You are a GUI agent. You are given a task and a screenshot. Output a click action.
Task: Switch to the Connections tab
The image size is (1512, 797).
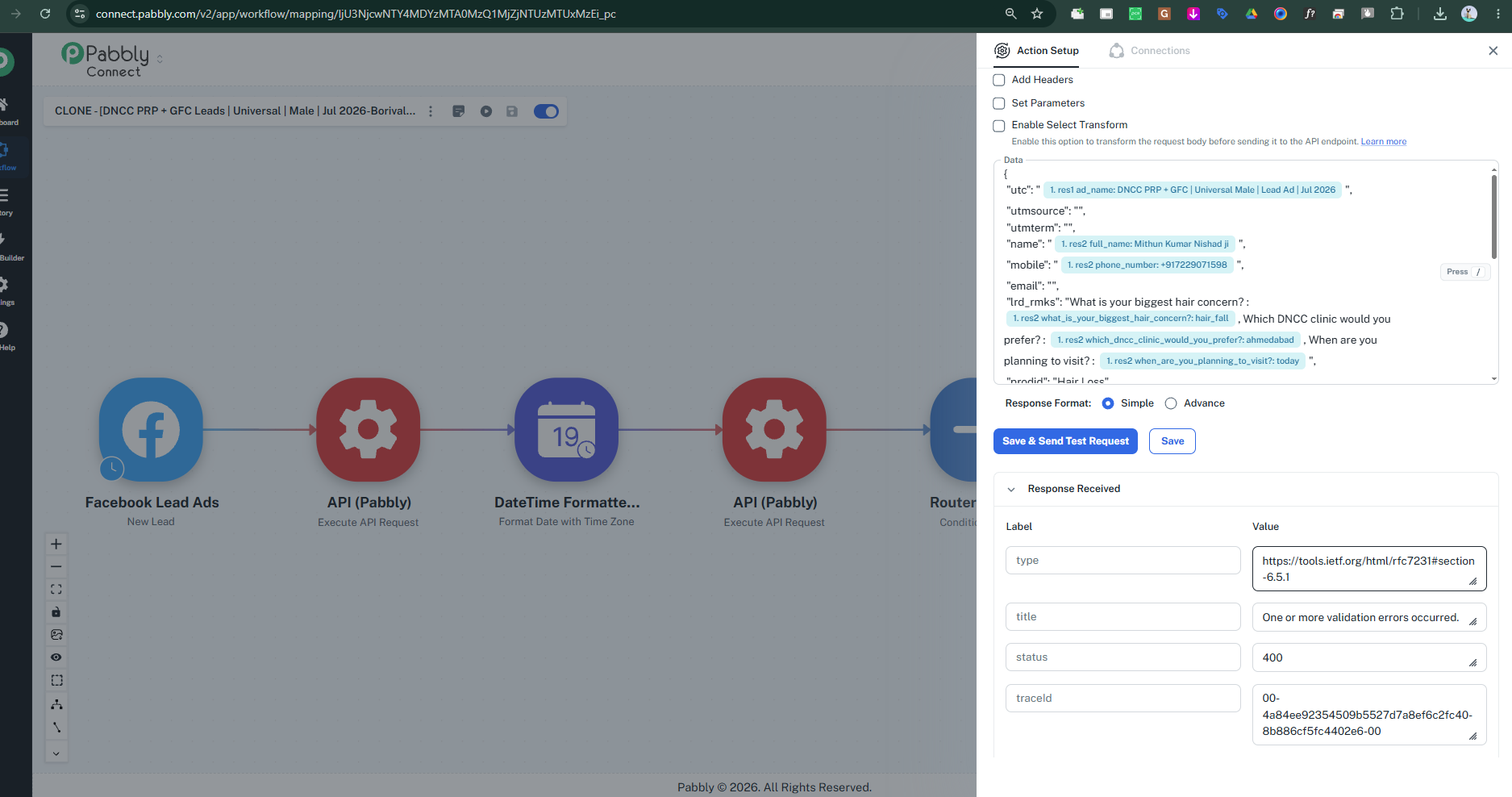point(1150,51)
